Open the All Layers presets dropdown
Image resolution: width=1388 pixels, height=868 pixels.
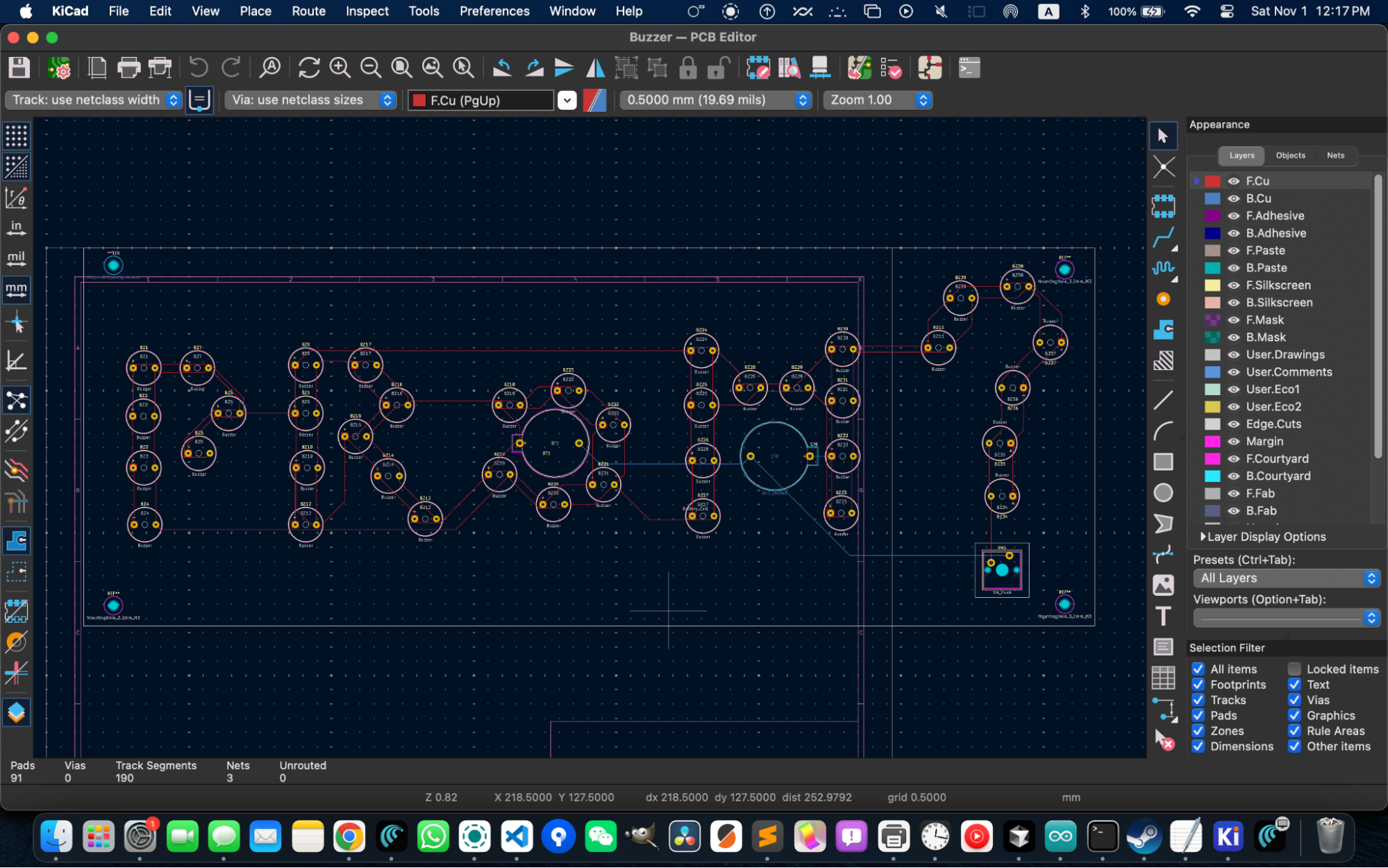1285,578
